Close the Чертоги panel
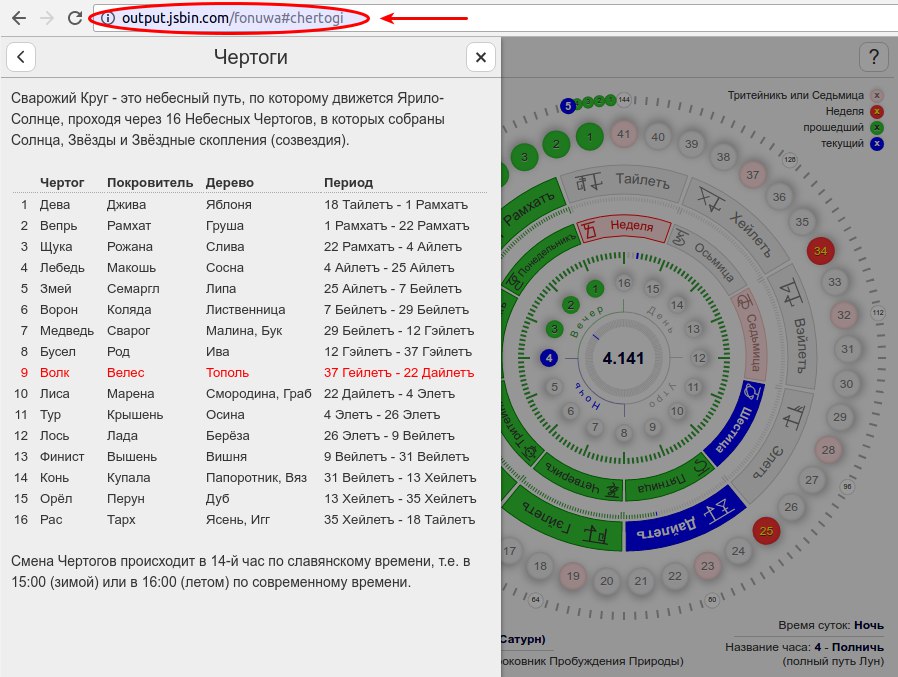Image resolution: width=898 pixels, height=677 pixels. (480, 57)
